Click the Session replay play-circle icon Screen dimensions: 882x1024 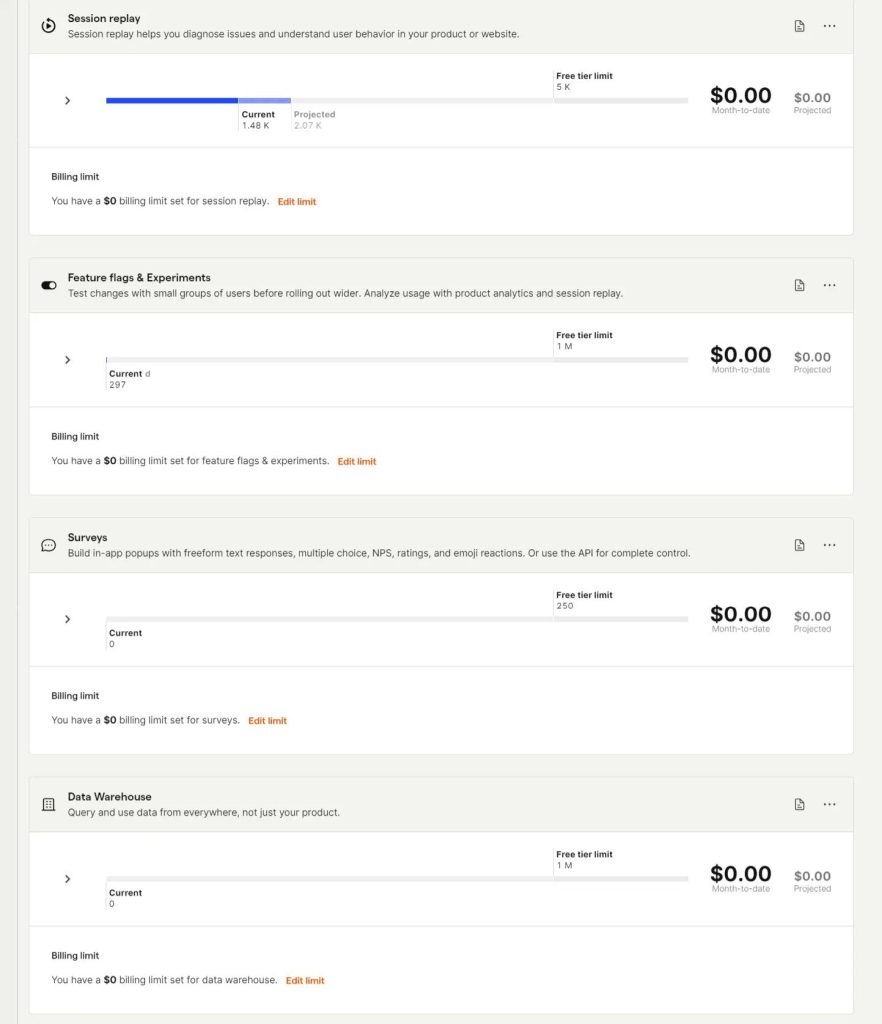48,26
